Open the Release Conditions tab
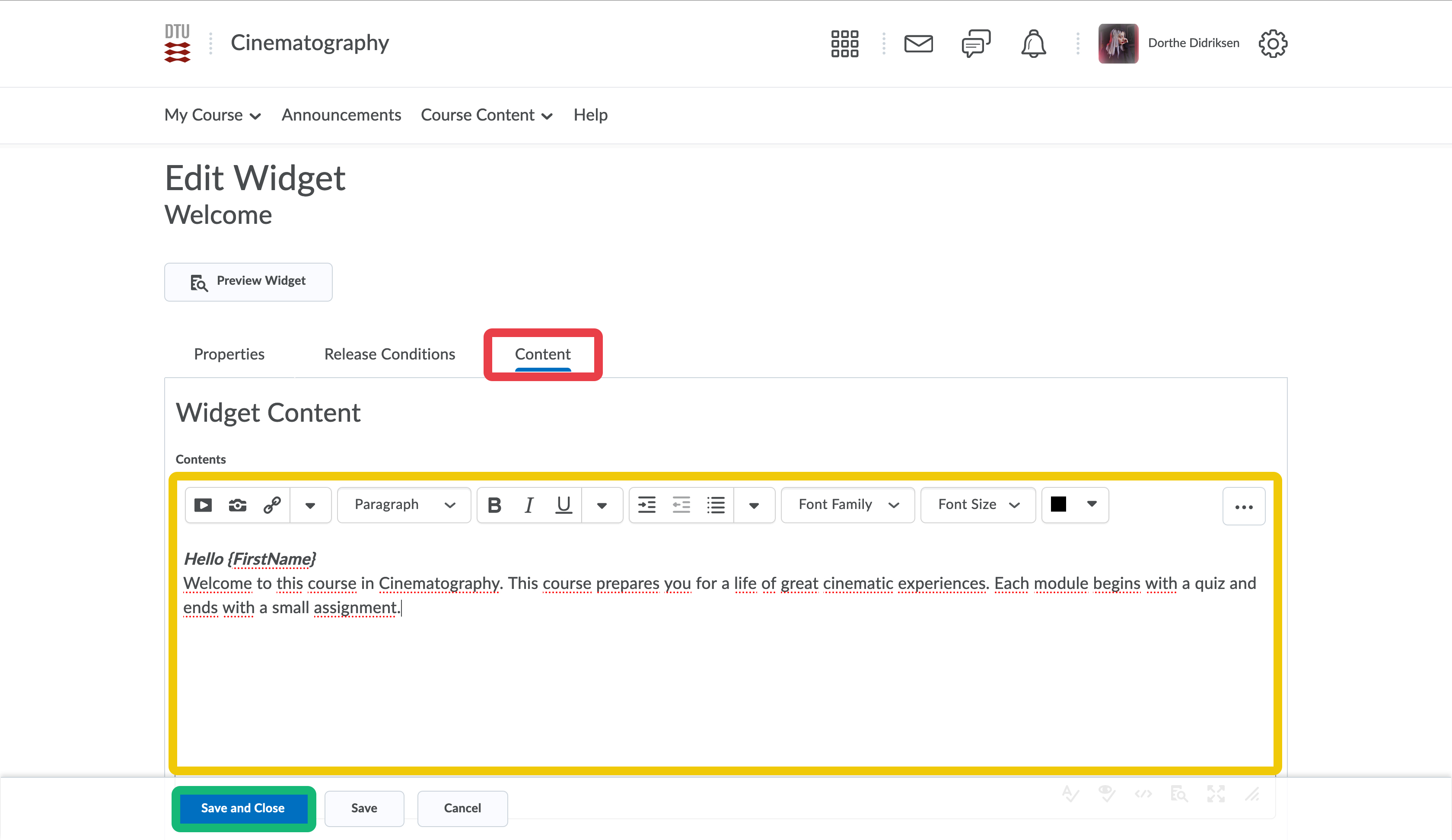Screen dimensions: 1452x840 [x=389, y=354]
